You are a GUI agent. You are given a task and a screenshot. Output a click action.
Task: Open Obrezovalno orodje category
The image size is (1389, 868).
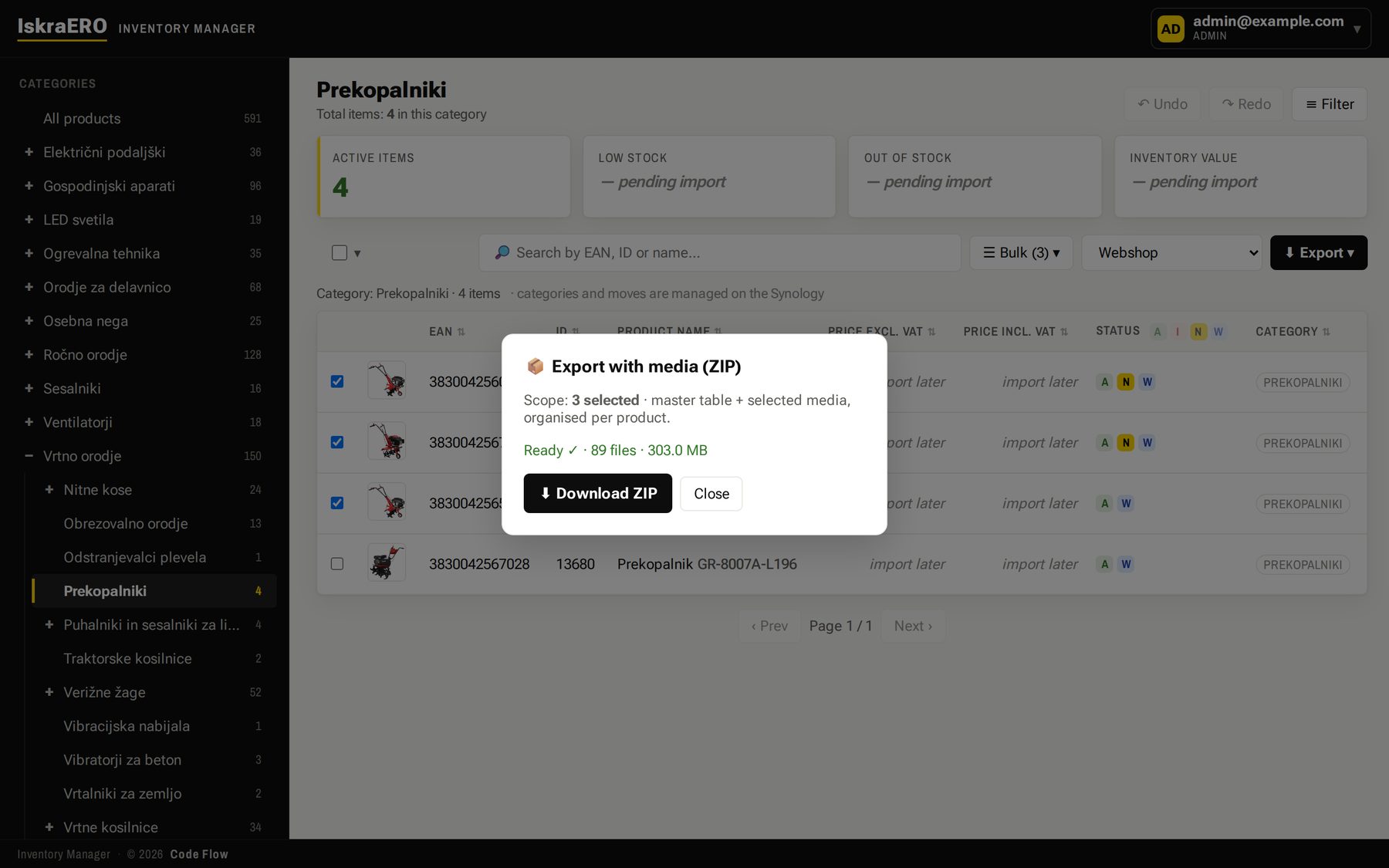(154, 523)
